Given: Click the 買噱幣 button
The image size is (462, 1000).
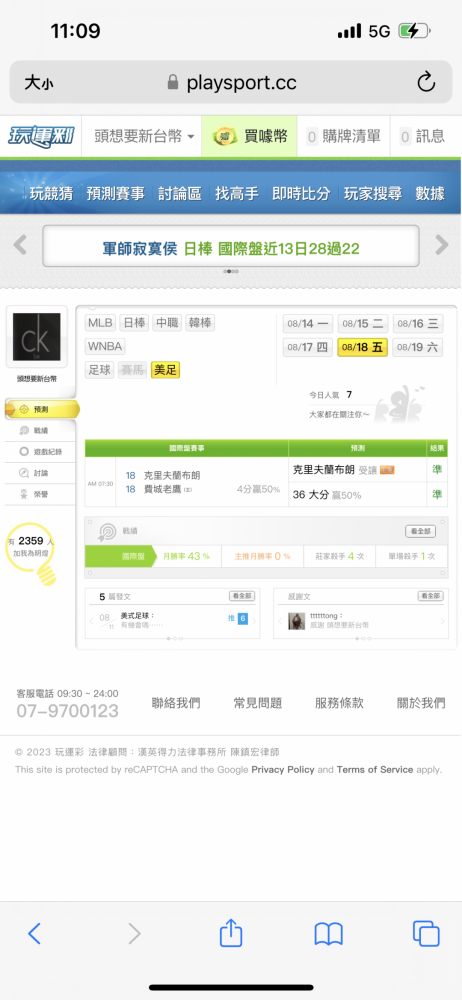Looking at the screenshot, I should coord(250,136).
